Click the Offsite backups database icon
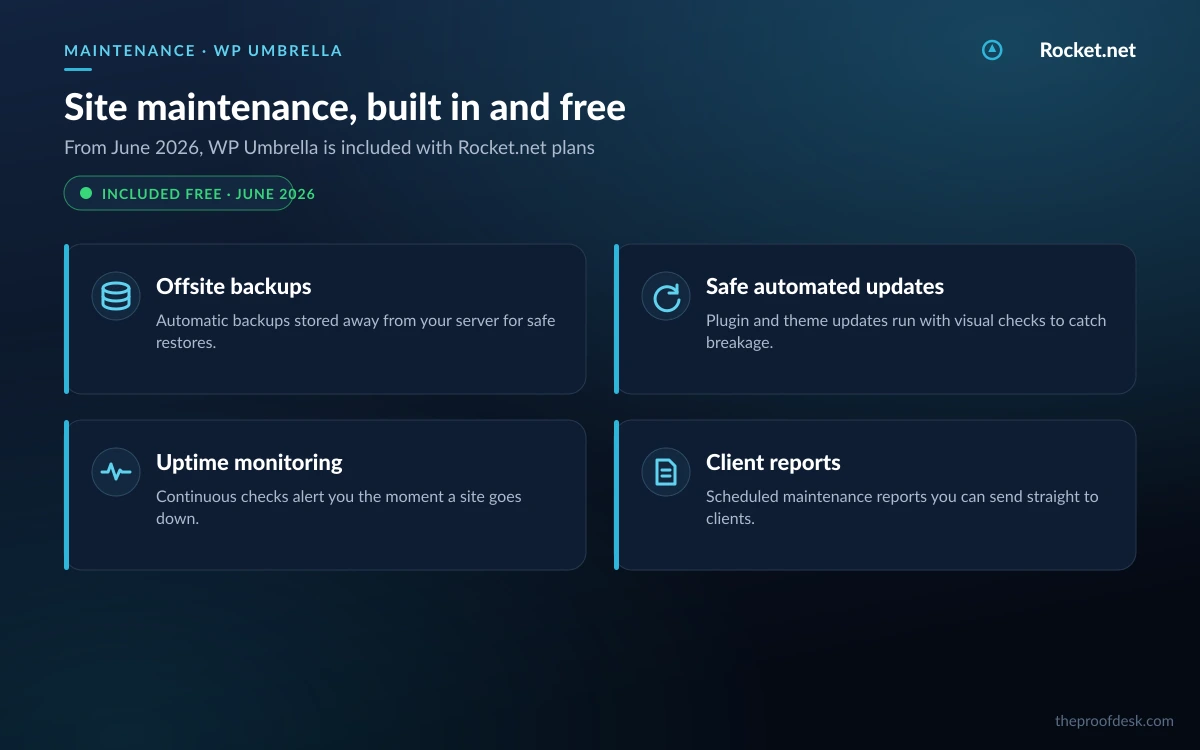Image resolution: width=1200 pixels, height=750 pixels. point(116,296)
